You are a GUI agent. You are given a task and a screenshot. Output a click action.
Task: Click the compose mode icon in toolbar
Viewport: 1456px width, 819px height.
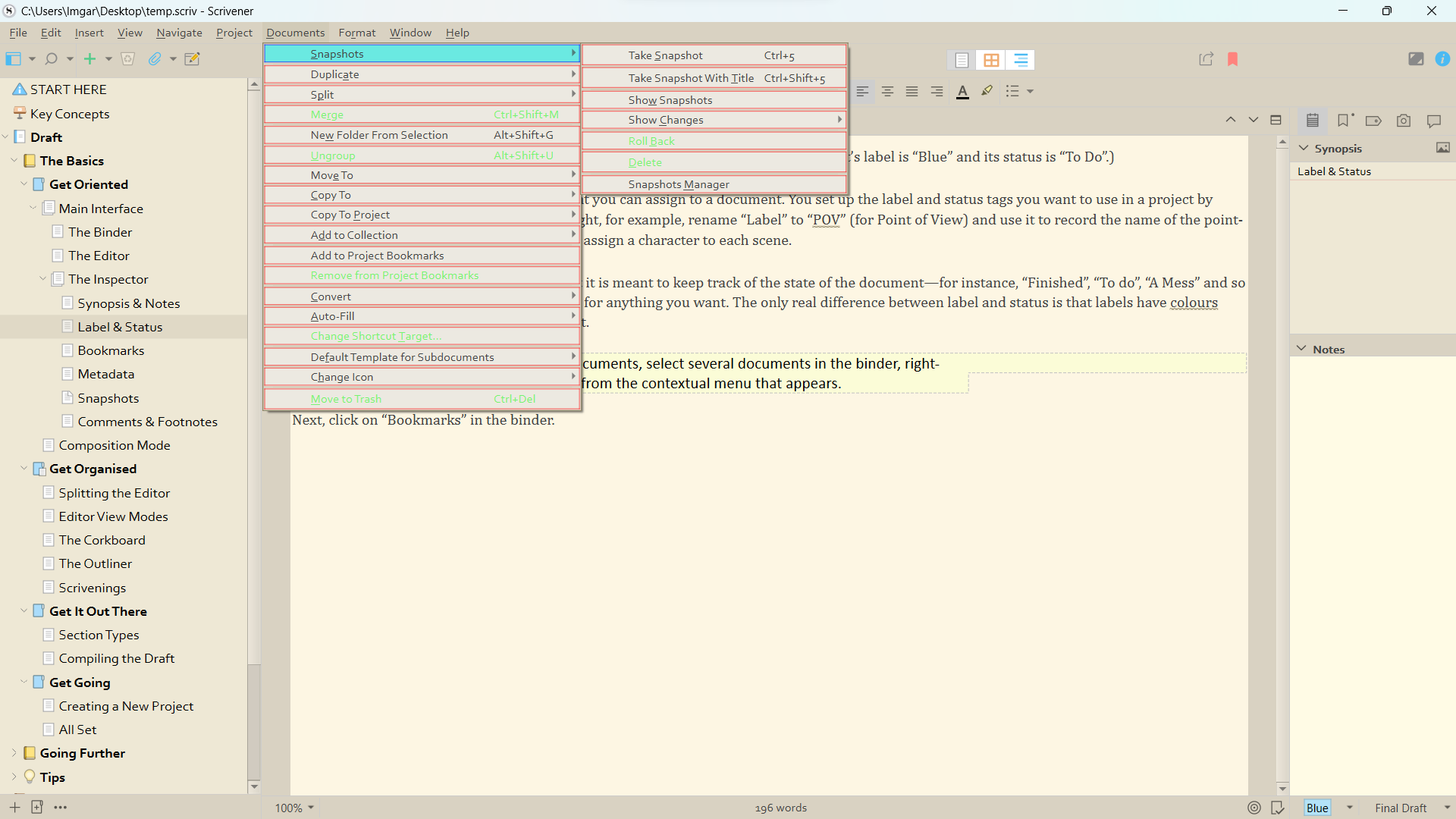tap(1416, 58)
